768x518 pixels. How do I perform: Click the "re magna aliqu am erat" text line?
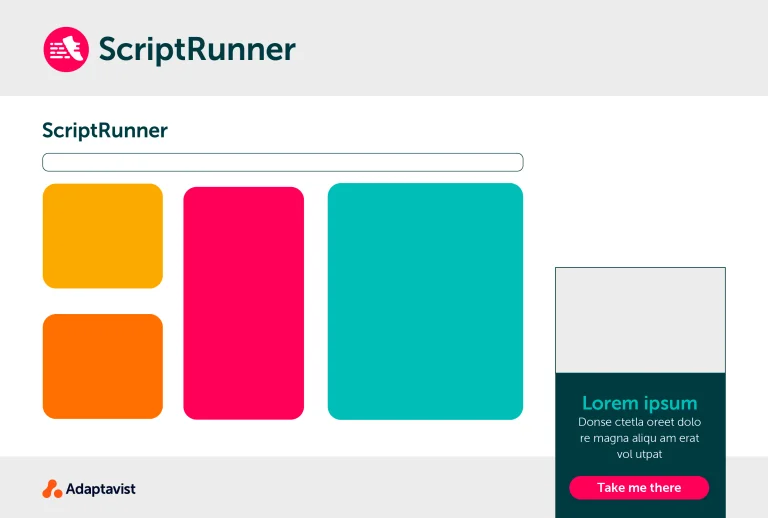[640, 438]
